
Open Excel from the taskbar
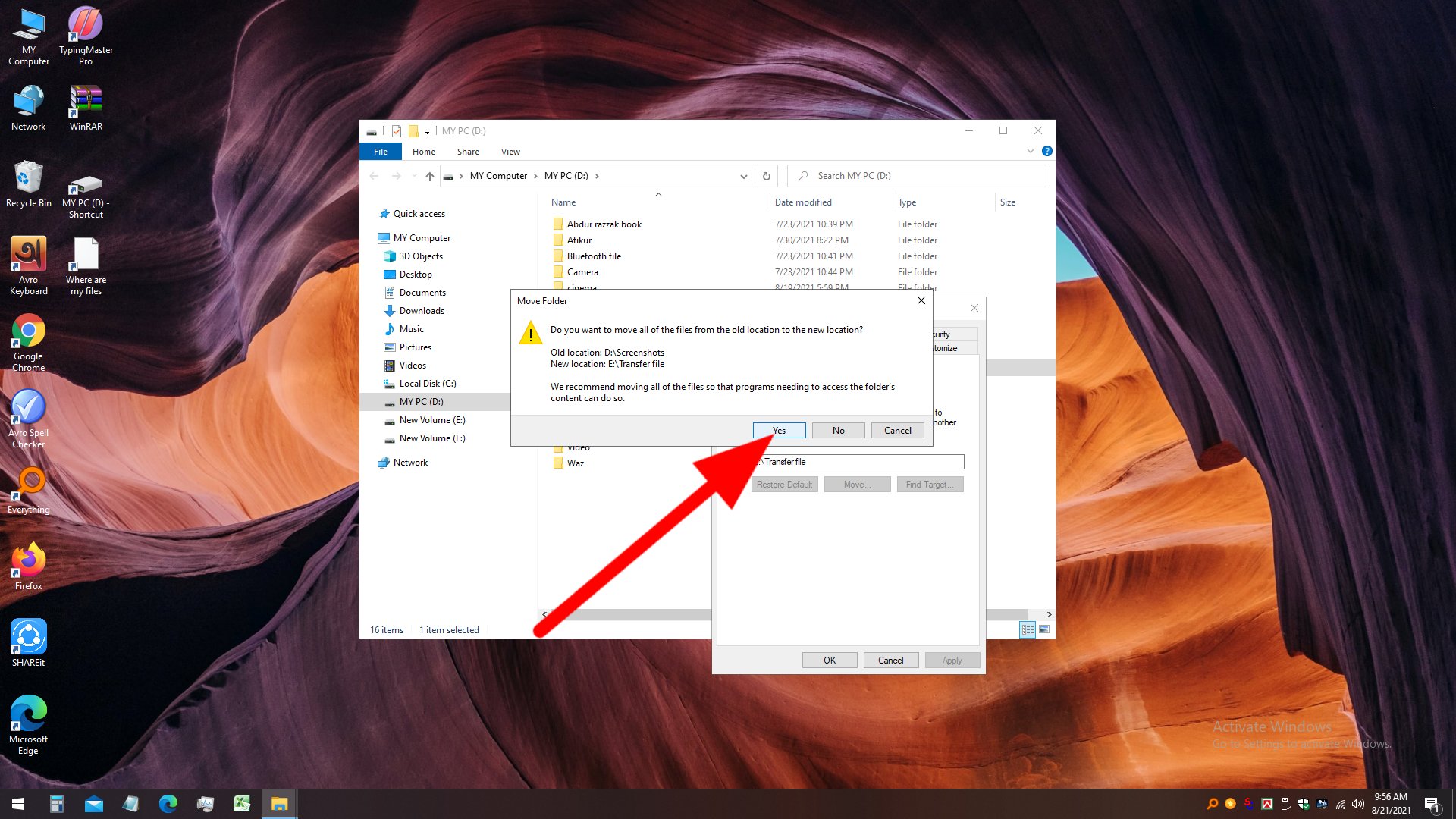(241, 803)
